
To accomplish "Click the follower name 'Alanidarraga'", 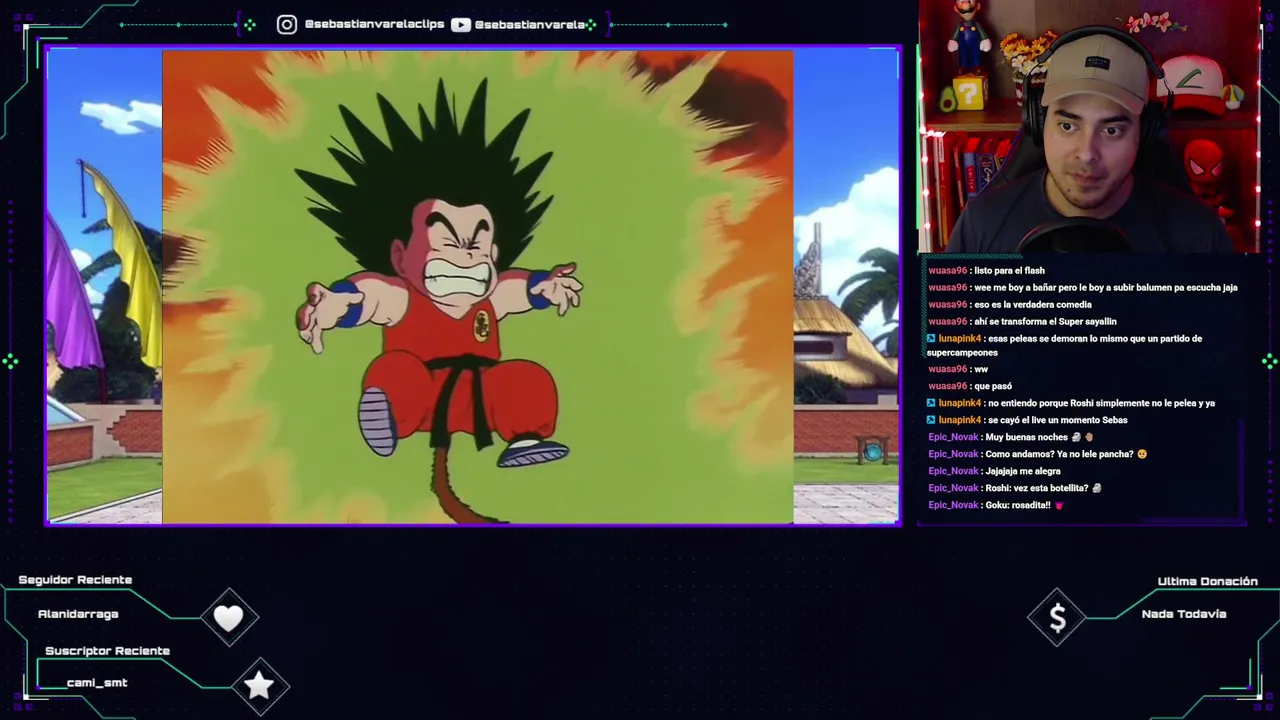I will tap(78, 614).
